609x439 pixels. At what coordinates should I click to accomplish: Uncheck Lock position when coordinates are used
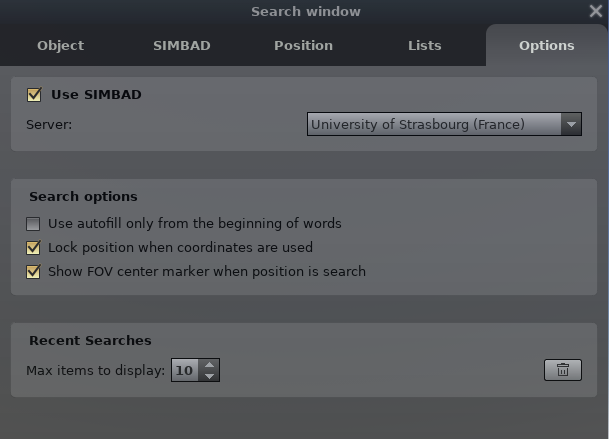click(x=34, y=248)
